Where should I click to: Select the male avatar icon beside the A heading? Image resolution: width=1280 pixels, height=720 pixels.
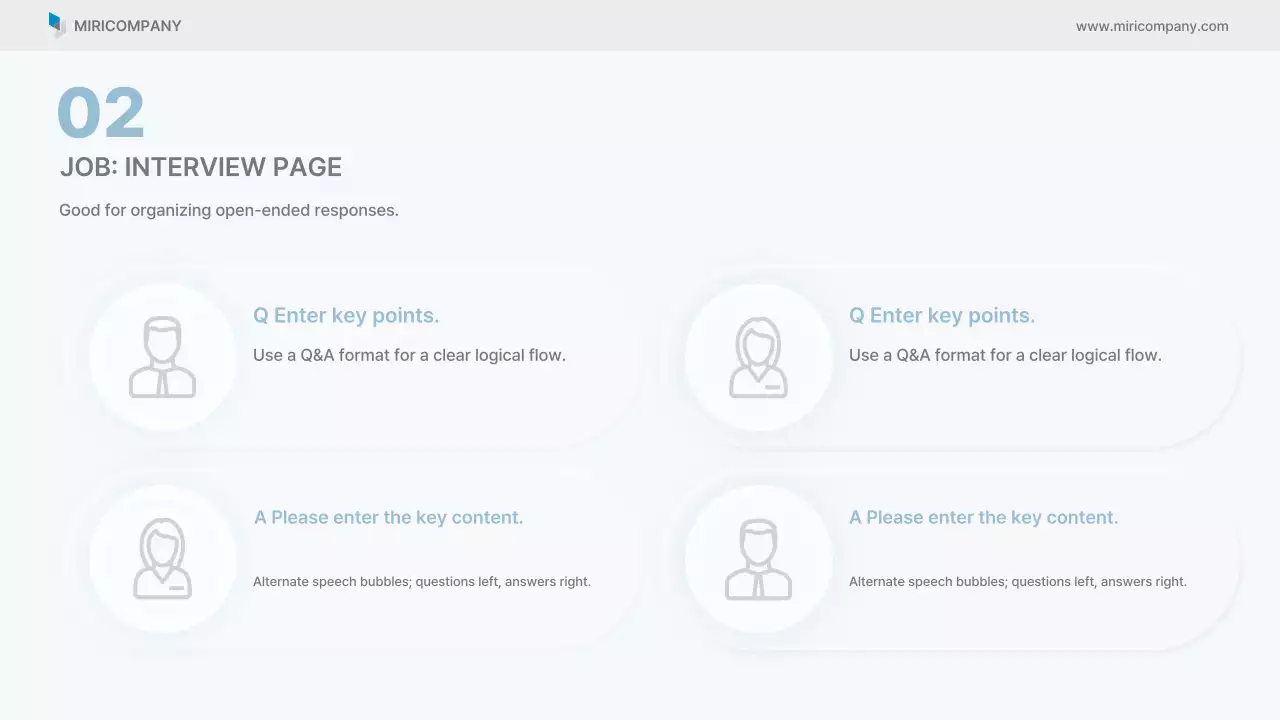[758, 558]
